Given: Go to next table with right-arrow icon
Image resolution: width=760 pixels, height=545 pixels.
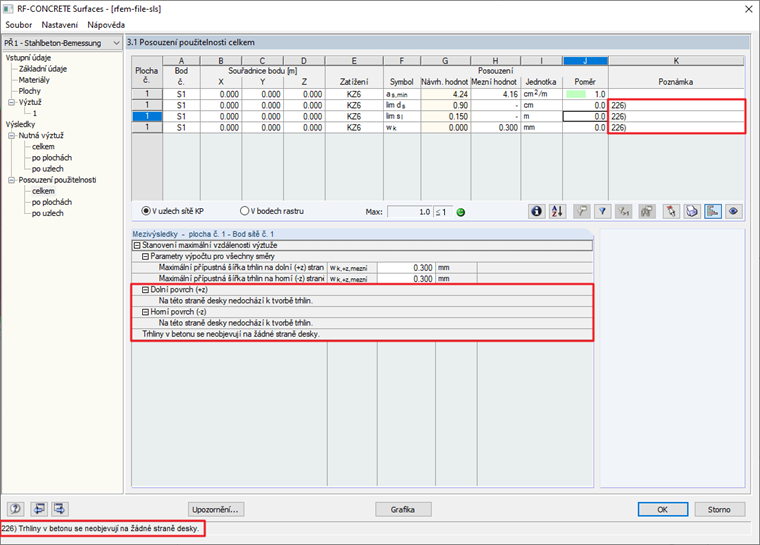Looking at the screenshot, I should tap(60, 509).
